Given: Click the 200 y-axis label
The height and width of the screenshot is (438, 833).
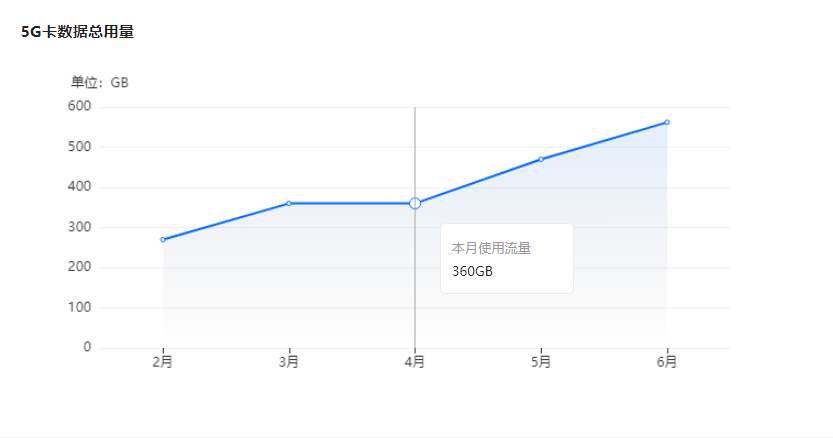Looking at the screenshot, I should (x=80, y=267).
